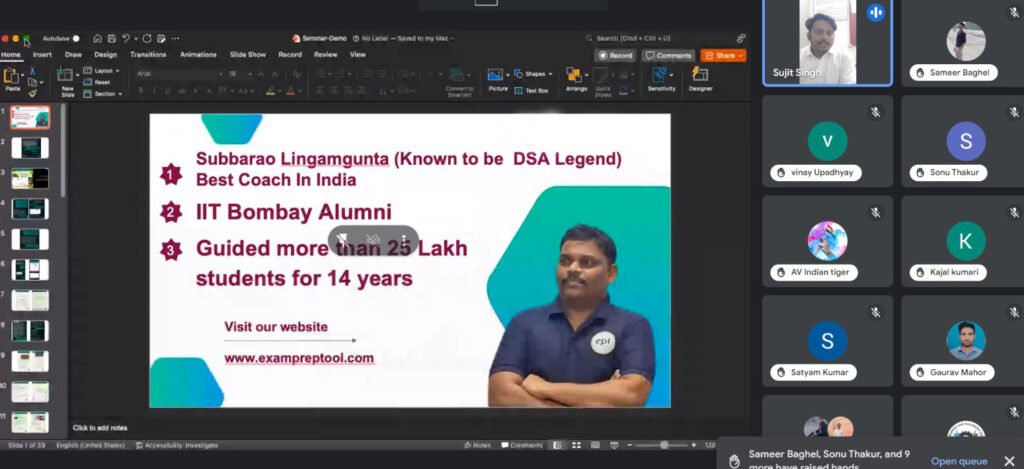
Task: Click the Paste clipboard icon
Action: [11, 76]
